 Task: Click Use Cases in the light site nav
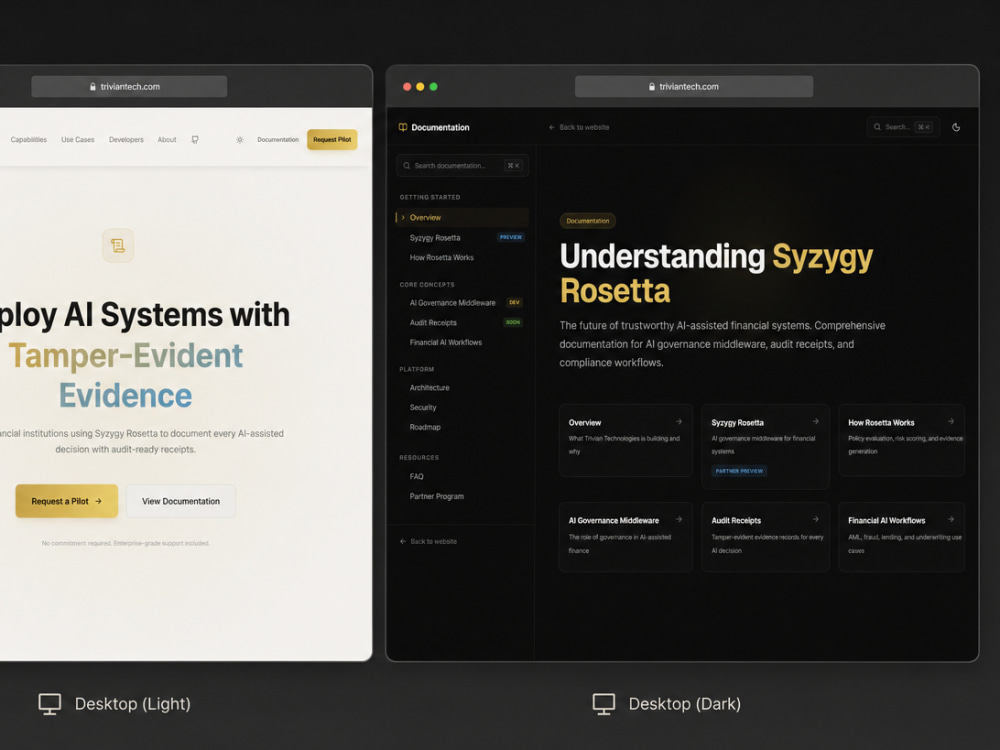click(78, 140)
